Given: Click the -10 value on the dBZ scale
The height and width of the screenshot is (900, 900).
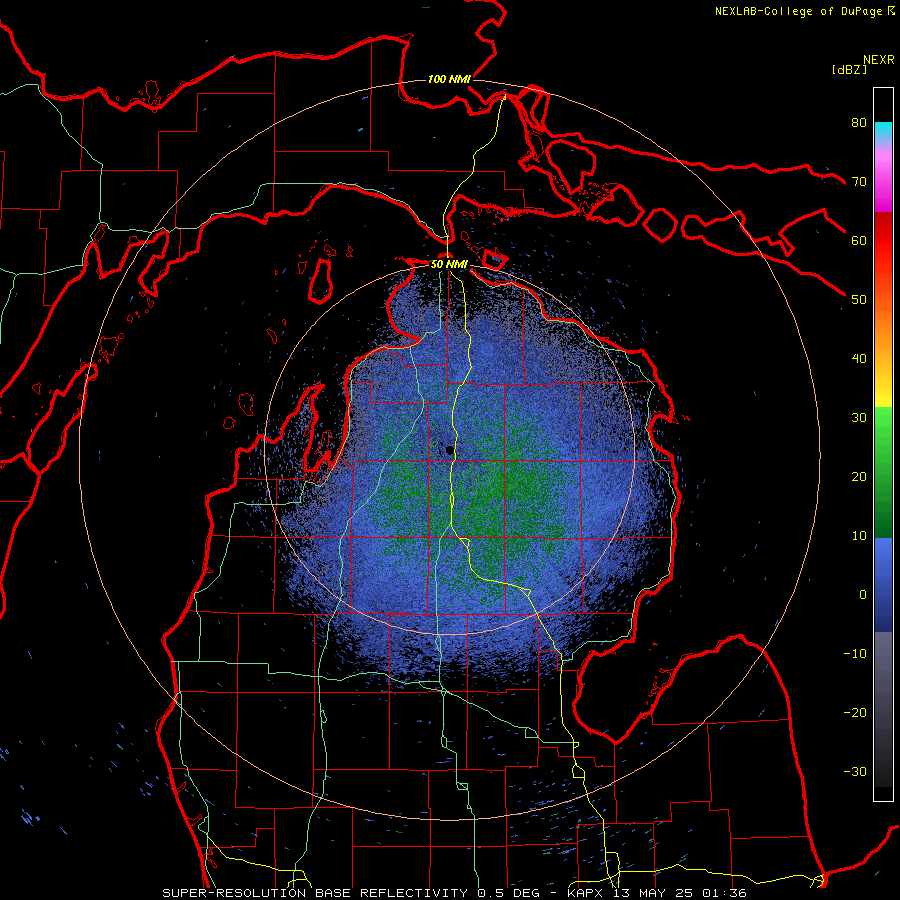Looking at the screenshot, I should click(x=855, y=654).
